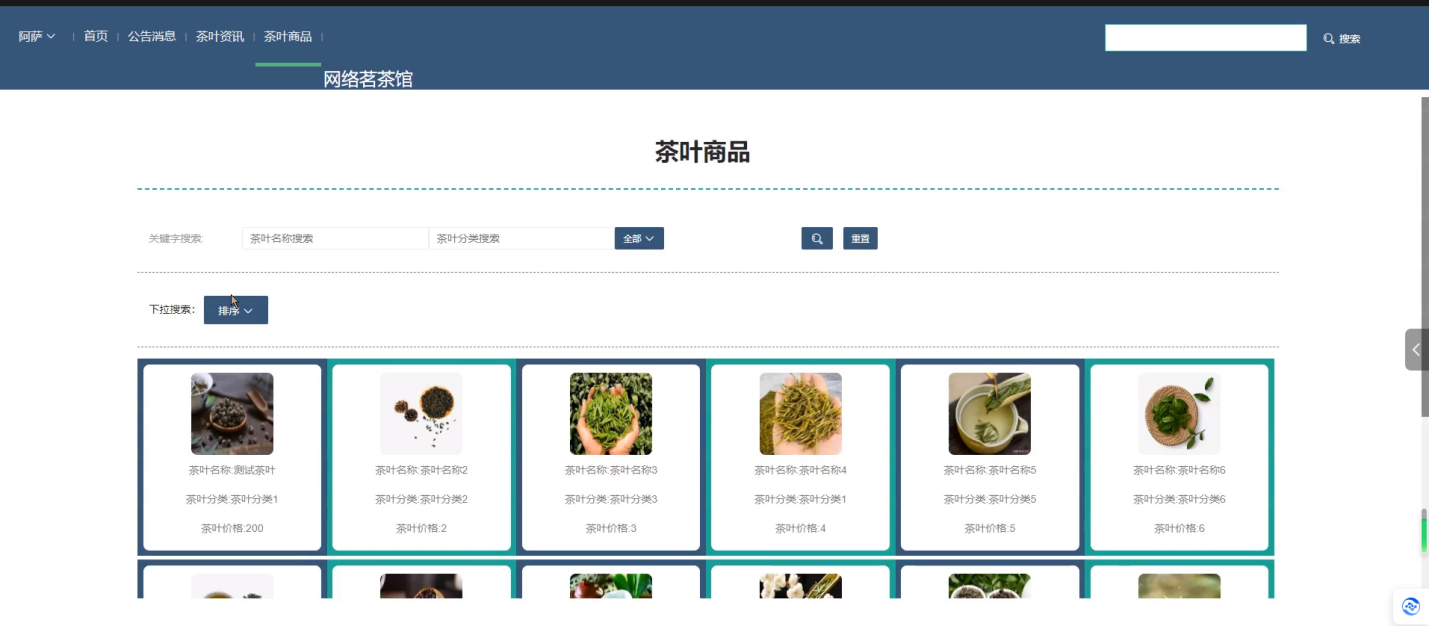The height and width of the screenshot is (626, 1429).
Task: Click the text 茶叶分类:茶叶分类2
Action: point(421,499)
